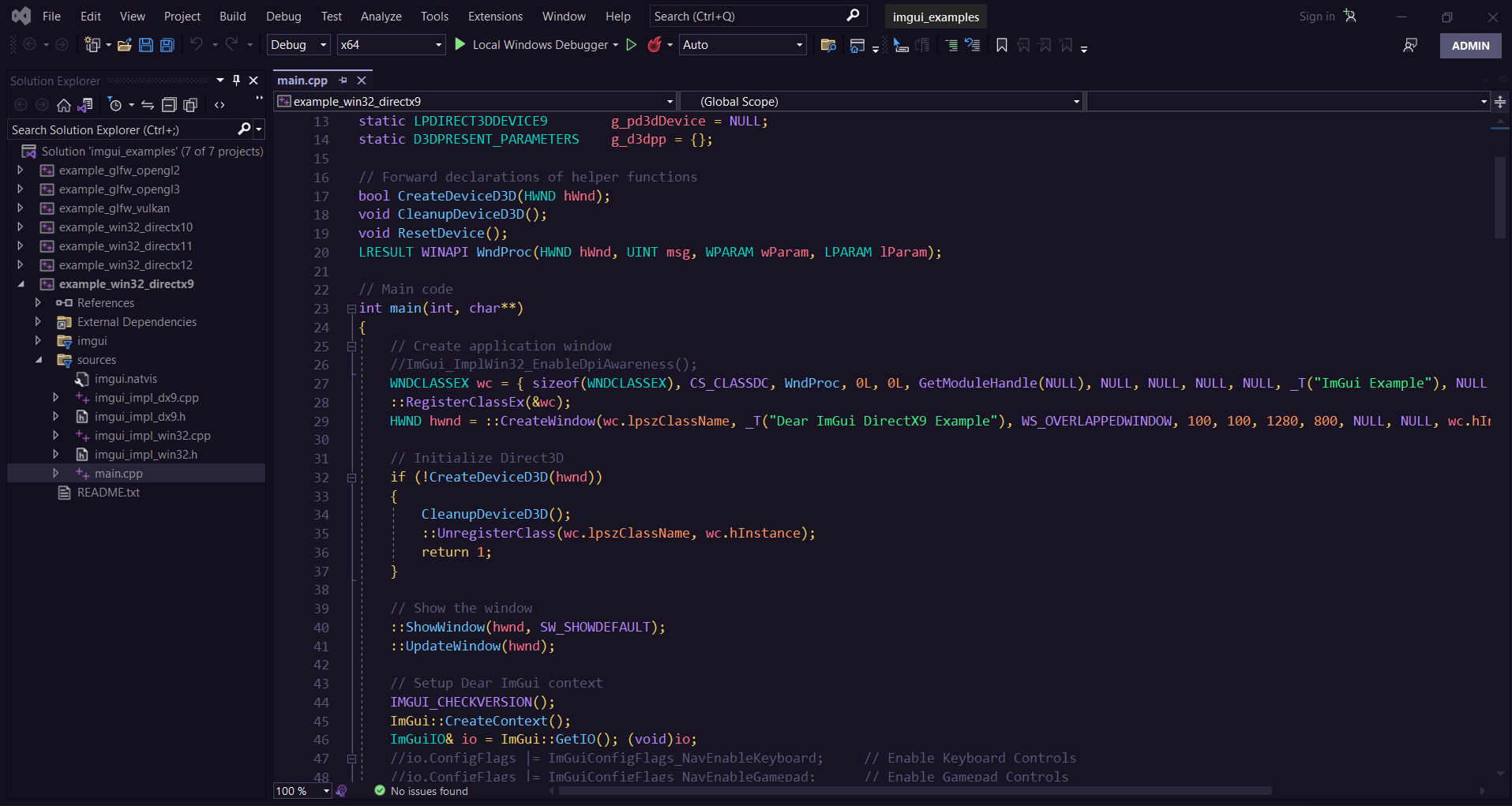Collapse the outlining region of the Create application window comment
The image size is (1512, 806).
[351, 347]
